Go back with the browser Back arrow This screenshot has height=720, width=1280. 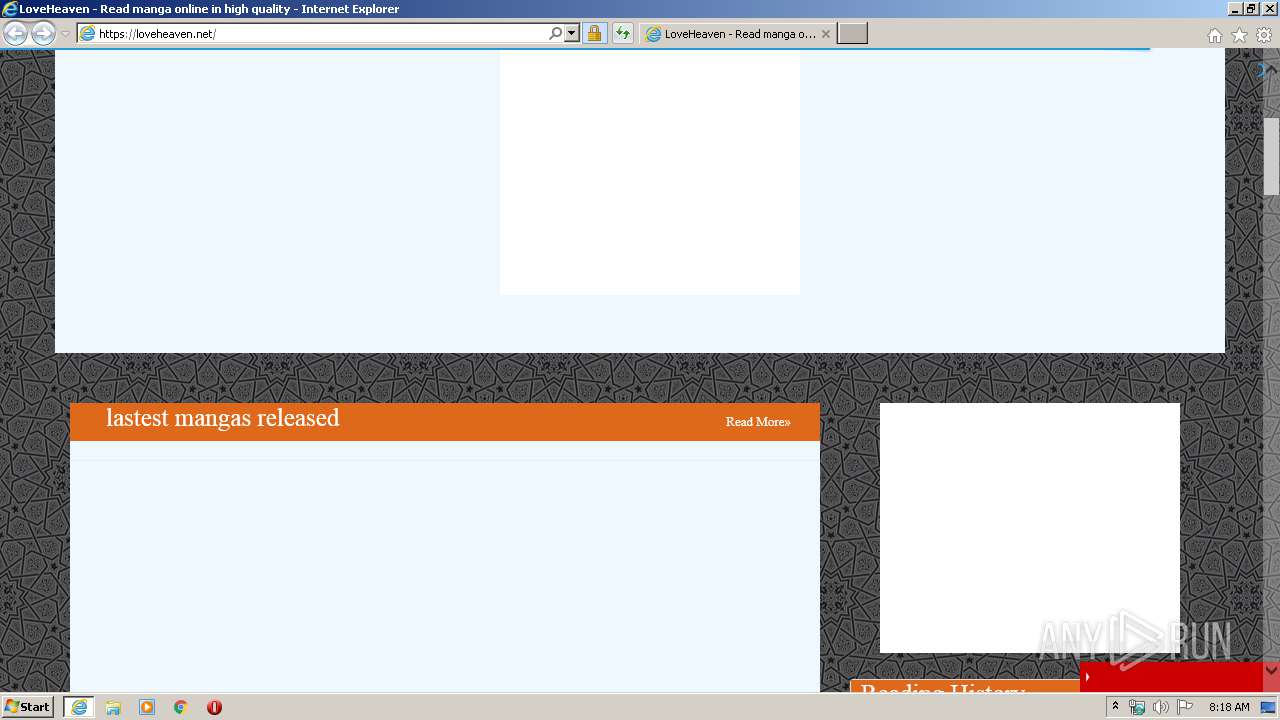(x=15, y=33)
